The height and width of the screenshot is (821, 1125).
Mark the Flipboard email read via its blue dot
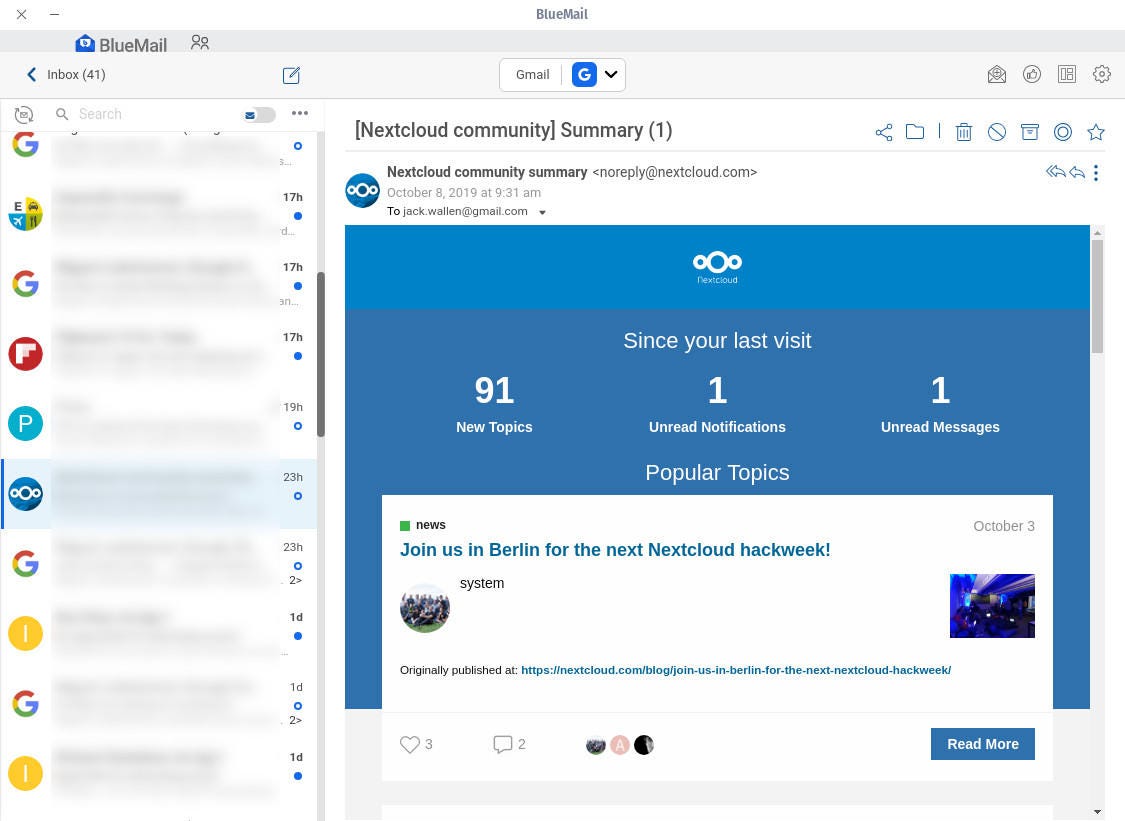click(298, 356)
